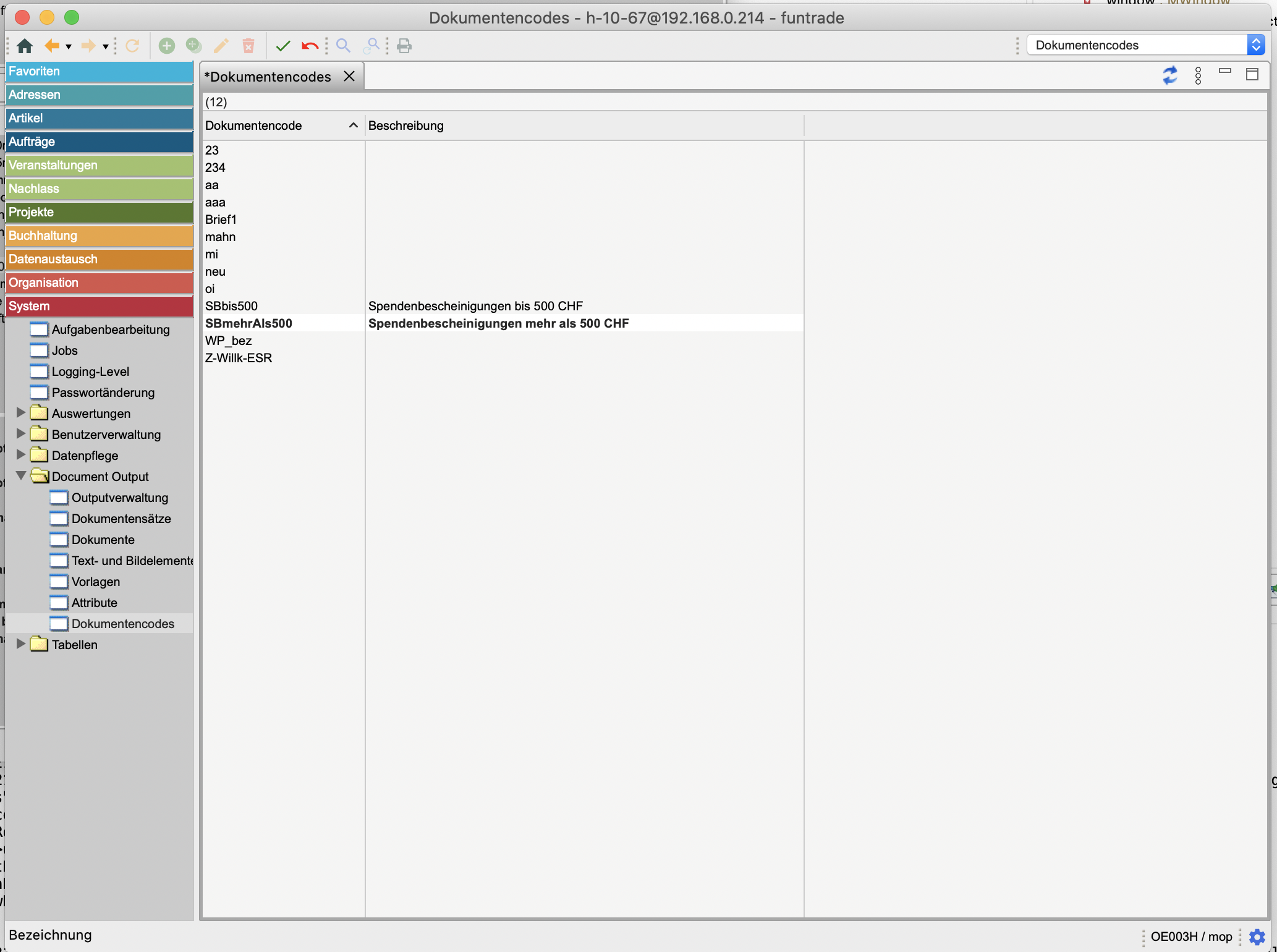
Task: Select the SBbis500 row
Action: pyautogui.click(x=231, y=306)
